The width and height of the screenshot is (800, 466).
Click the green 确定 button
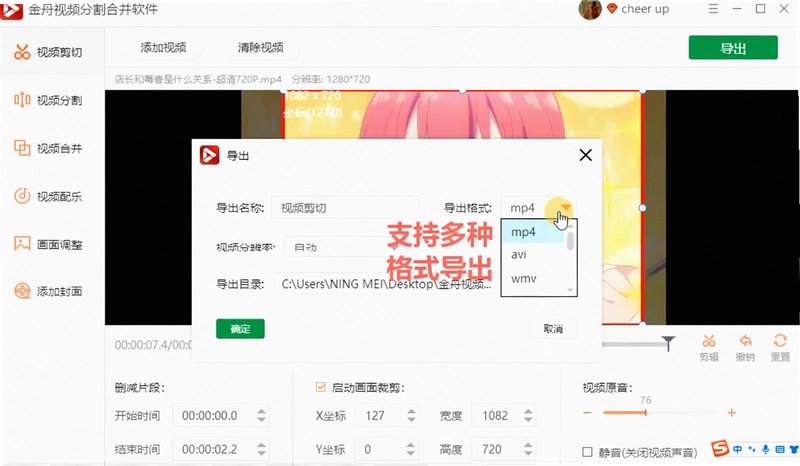pos(240,329)
